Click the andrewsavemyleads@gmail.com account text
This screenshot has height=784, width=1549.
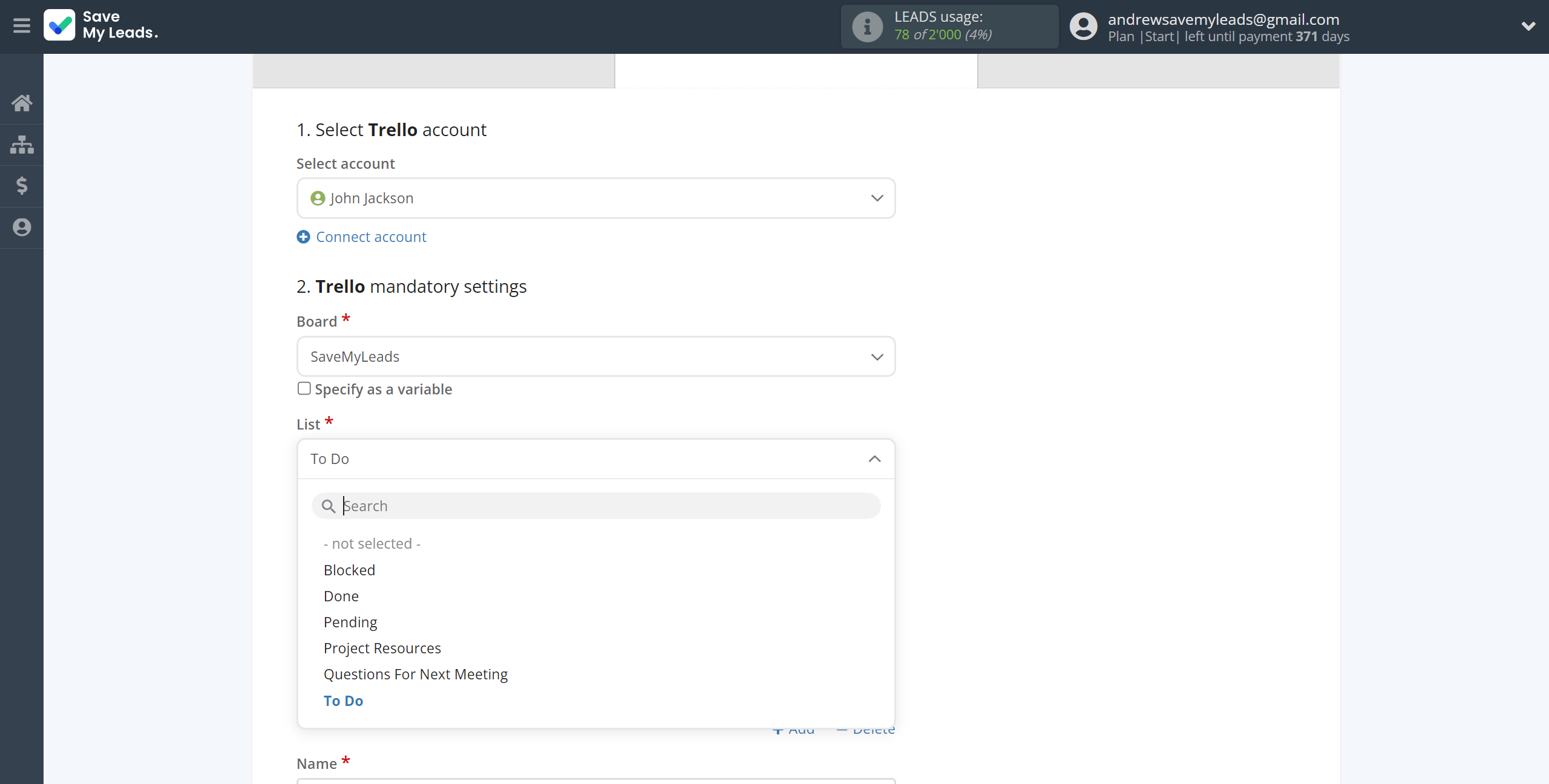coord(1223,19)
